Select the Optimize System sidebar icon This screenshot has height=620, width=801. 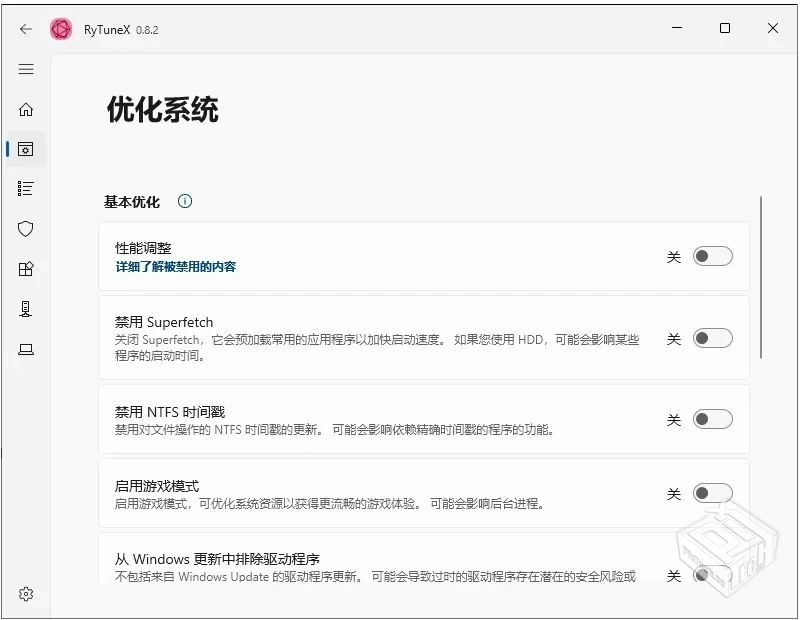pos(26,149)
